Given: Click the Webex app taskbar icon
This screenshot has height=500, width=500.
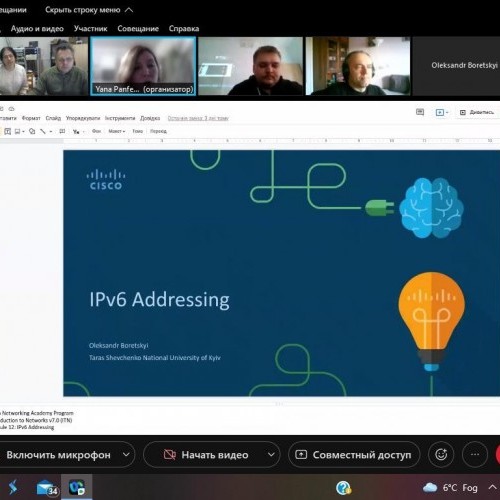Looking at the screenshot, I should 77,488.
